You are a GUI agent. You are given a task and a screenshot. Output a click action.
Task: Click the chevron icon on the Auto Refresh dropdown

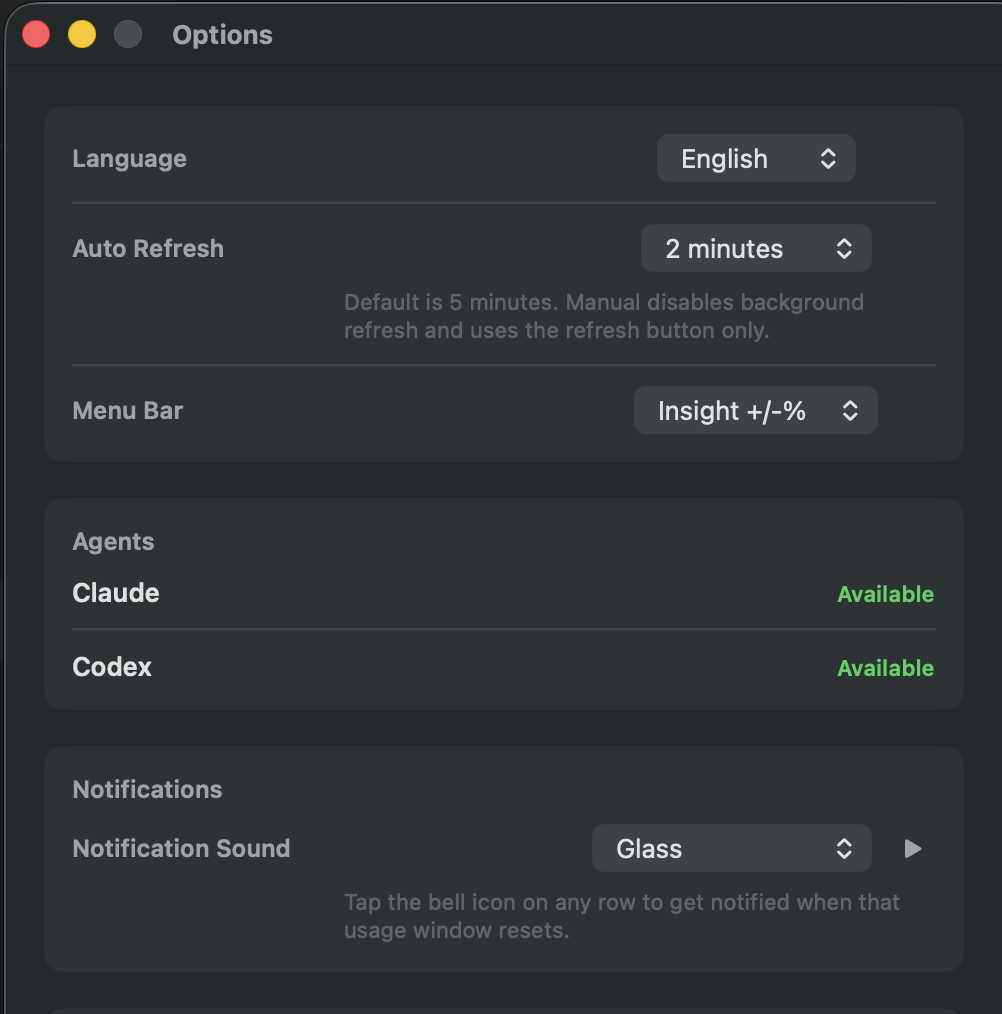(845, 248)
